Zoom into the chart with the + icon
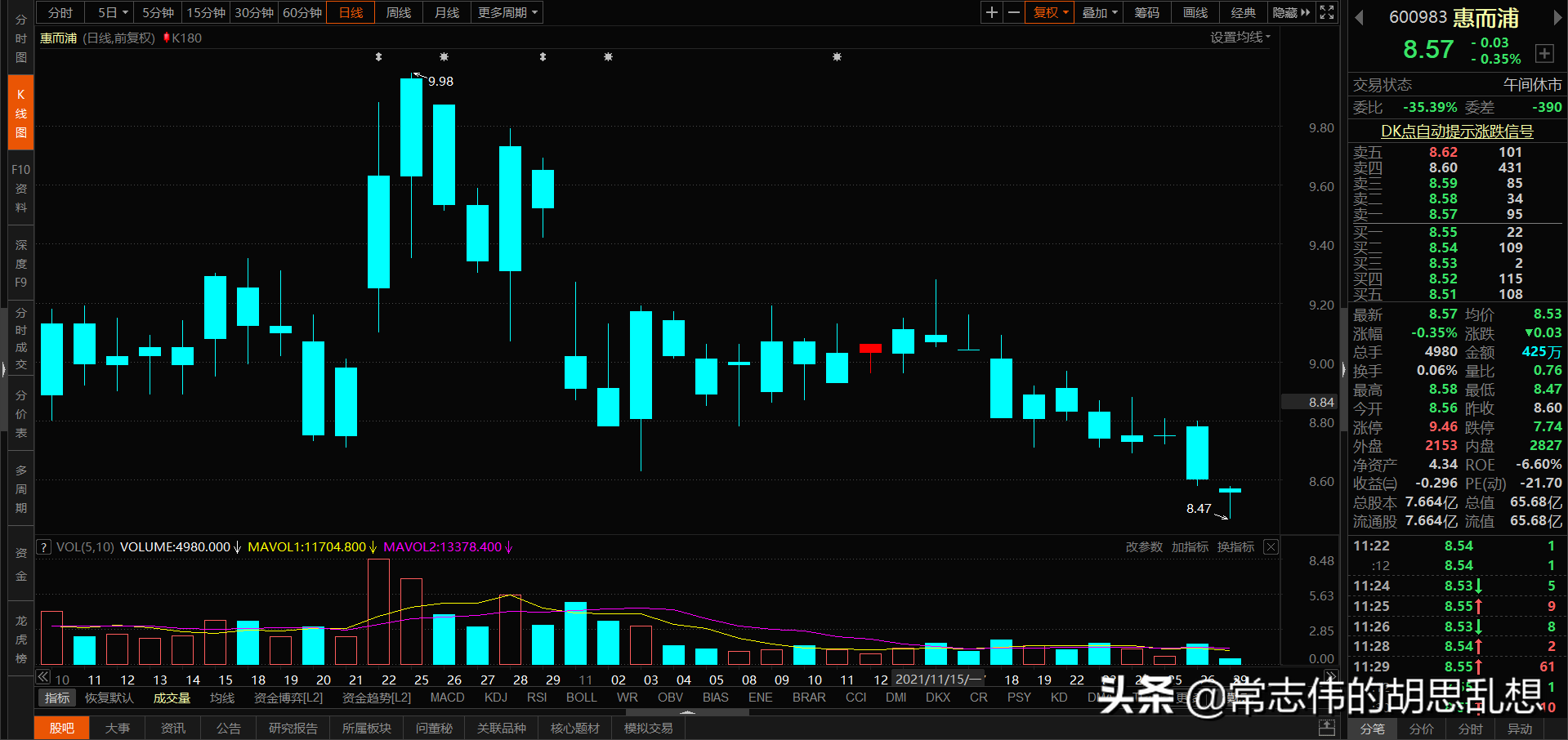1568x740 pixels. click(x=991, y=12)
